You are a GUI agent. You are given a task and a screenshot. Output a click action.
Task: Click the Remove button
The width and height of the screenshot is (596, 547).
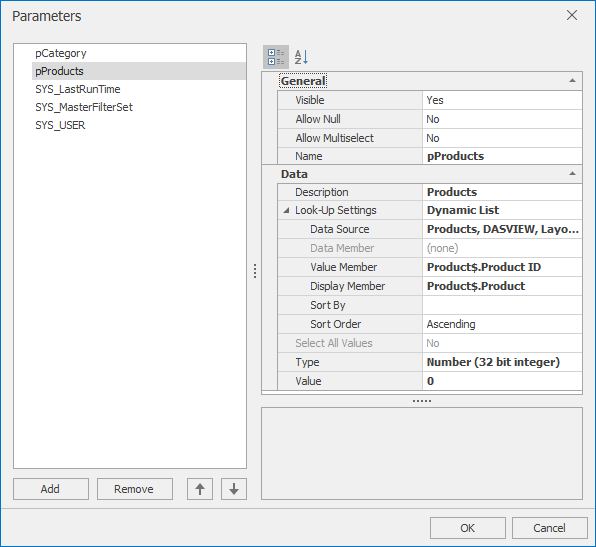coord(135,489)
